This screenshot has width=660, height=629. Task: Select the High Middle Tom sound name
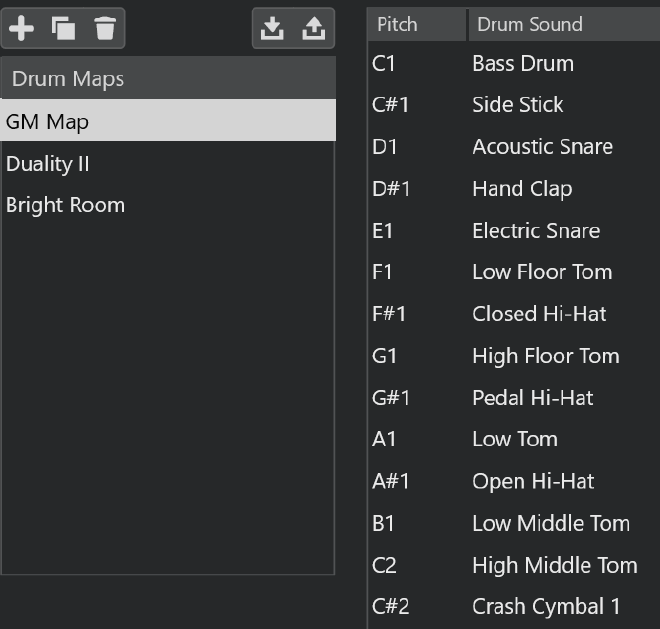(555, 565)
